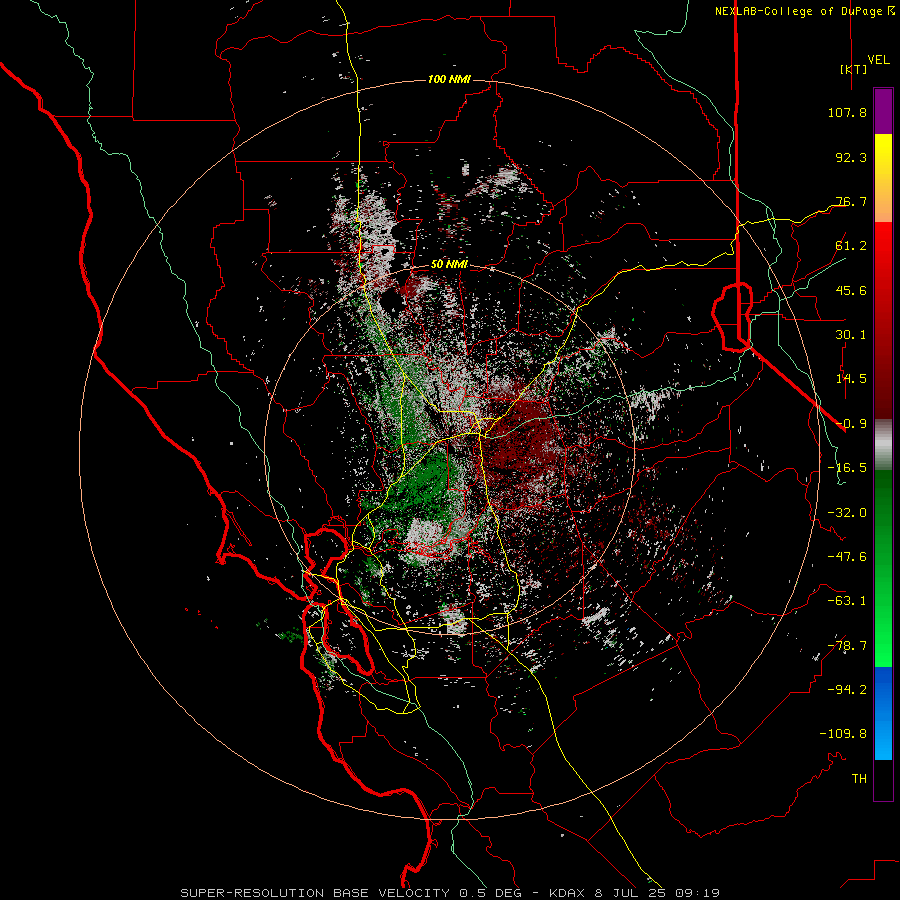900x900 pixels.
Task: Select the 107.8 velocity legend value
Action: pyautogui.click(x=847, y=112)
